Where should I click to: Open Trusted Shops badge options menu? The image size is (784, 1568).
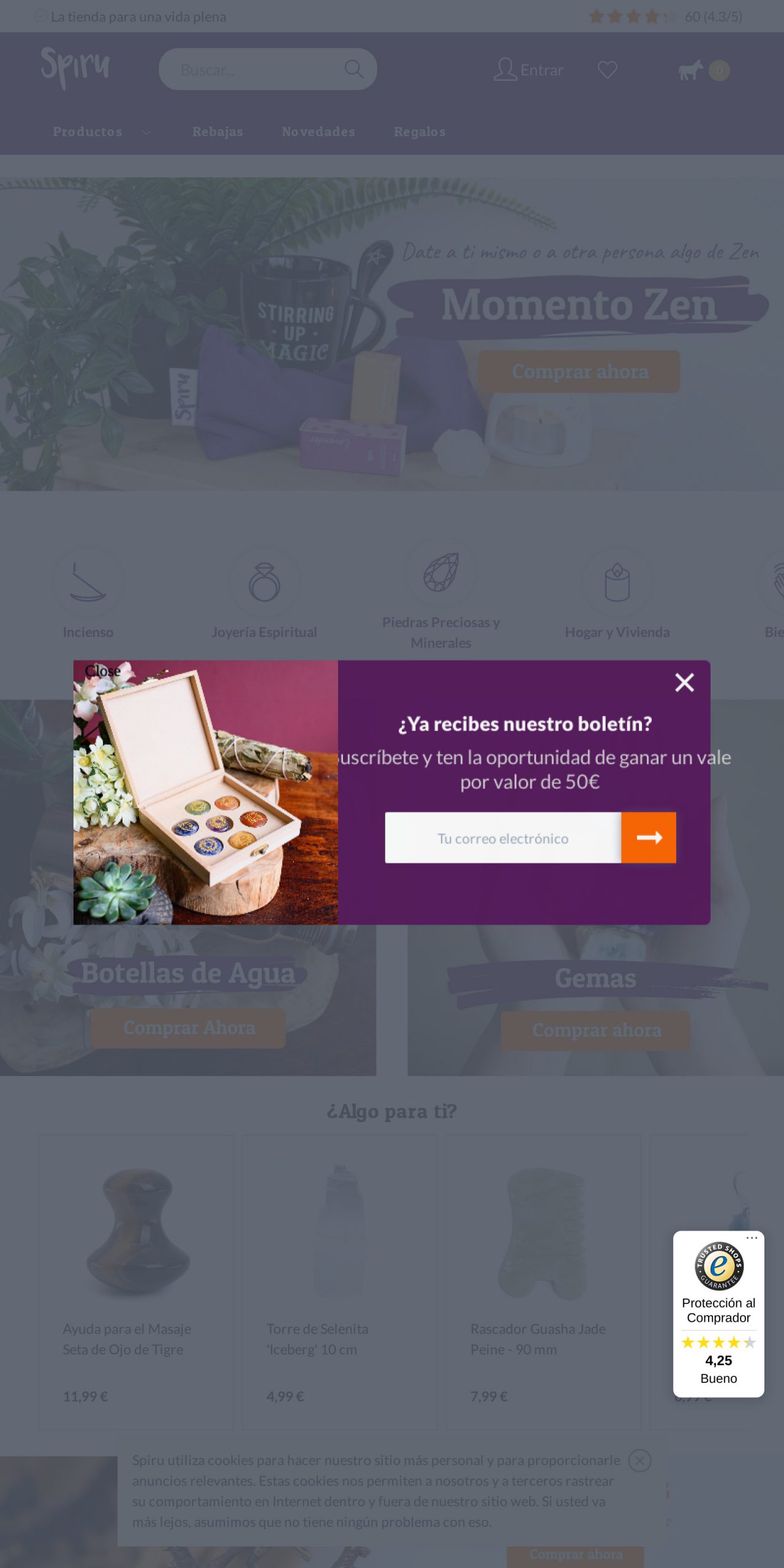click(x=752, y=1238)
